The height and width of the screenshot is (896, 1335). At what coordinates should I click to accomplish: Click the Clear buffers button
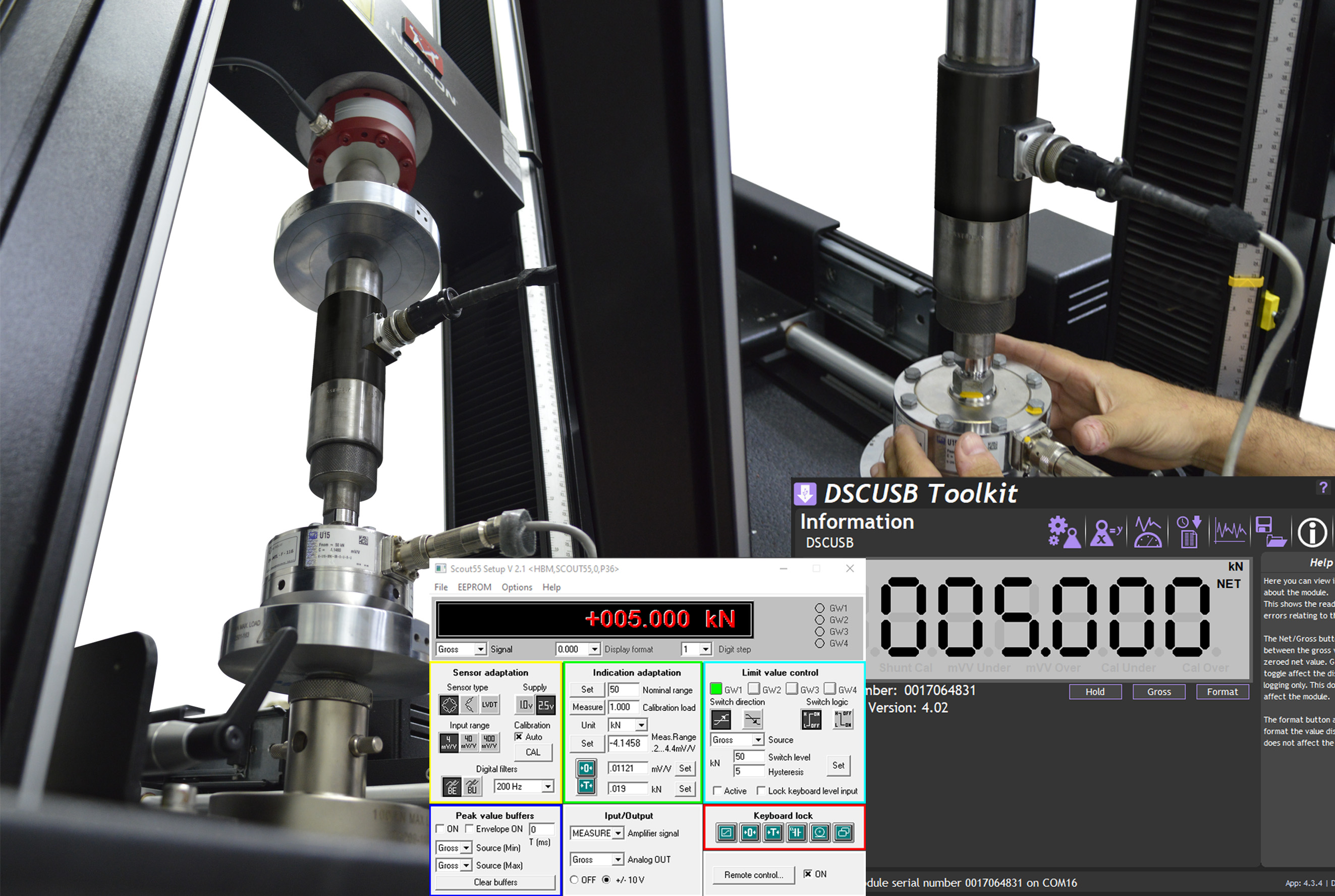tap(495, 882)
